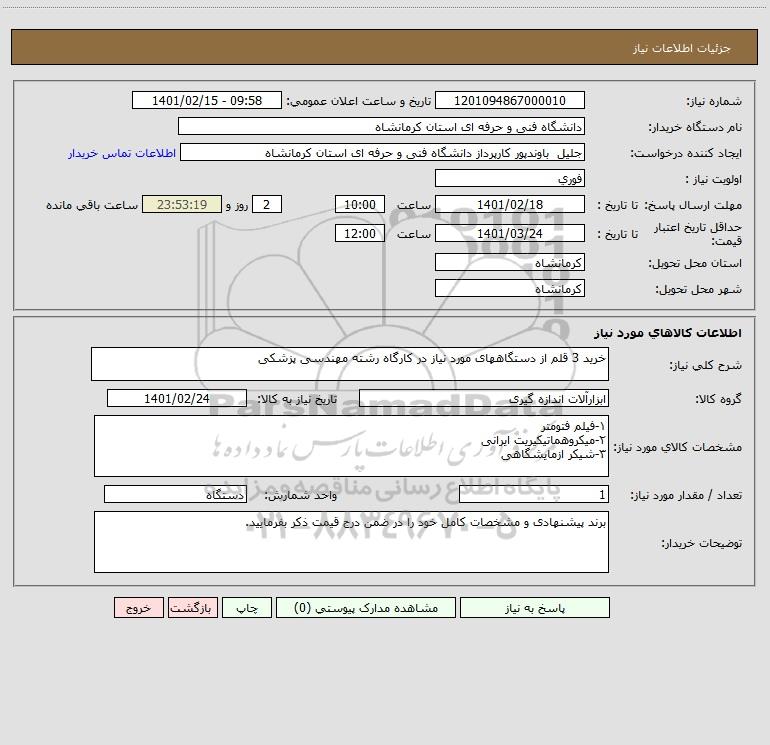Screen dimensions: 770x745
Task: Click the goods group field ابزارآلات اندازه گیری
Action: coord(484,398)
